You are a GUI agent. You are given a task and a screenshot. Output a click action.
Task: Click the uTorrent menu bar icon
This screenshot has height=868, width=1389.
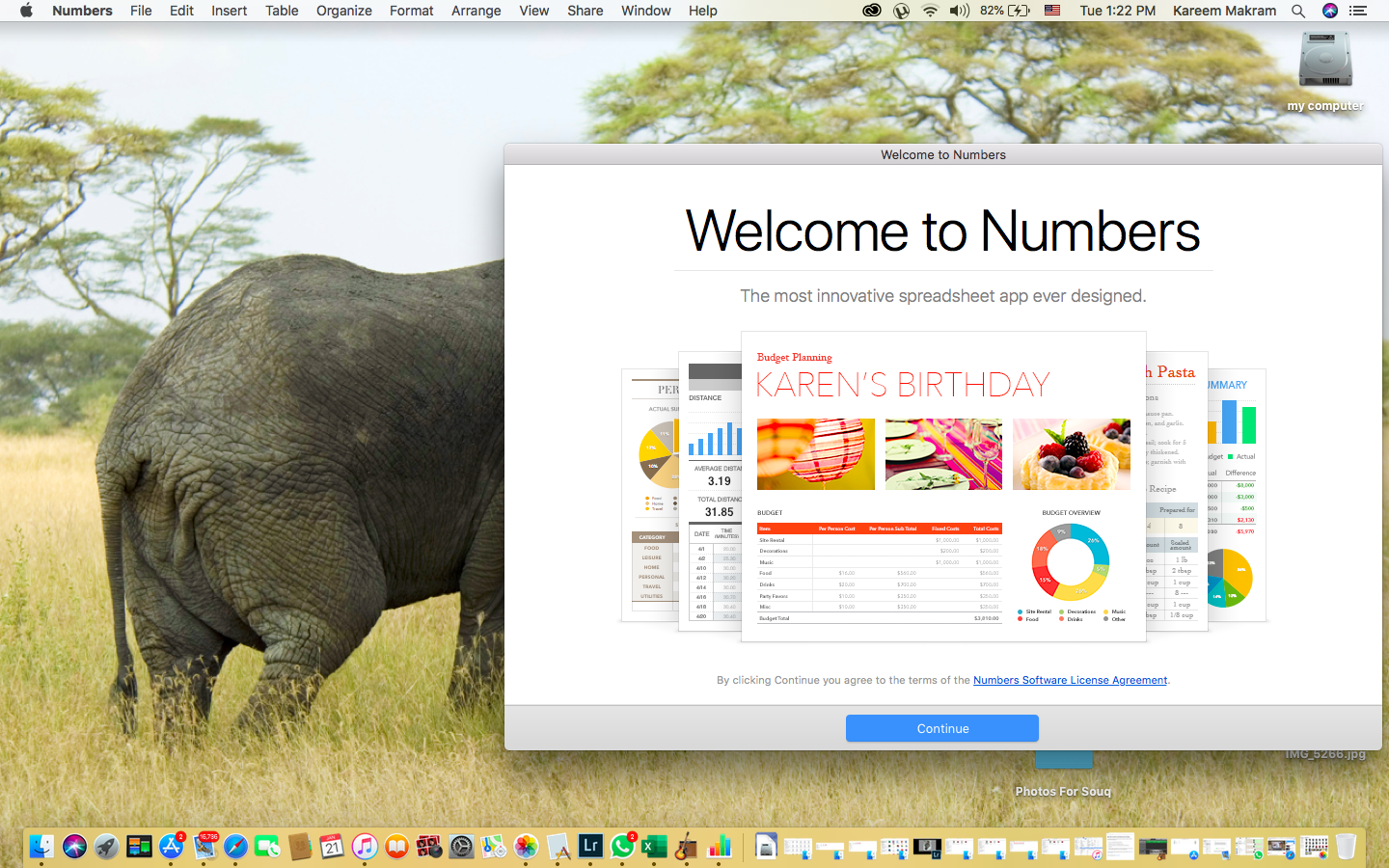tap(901, 11)
